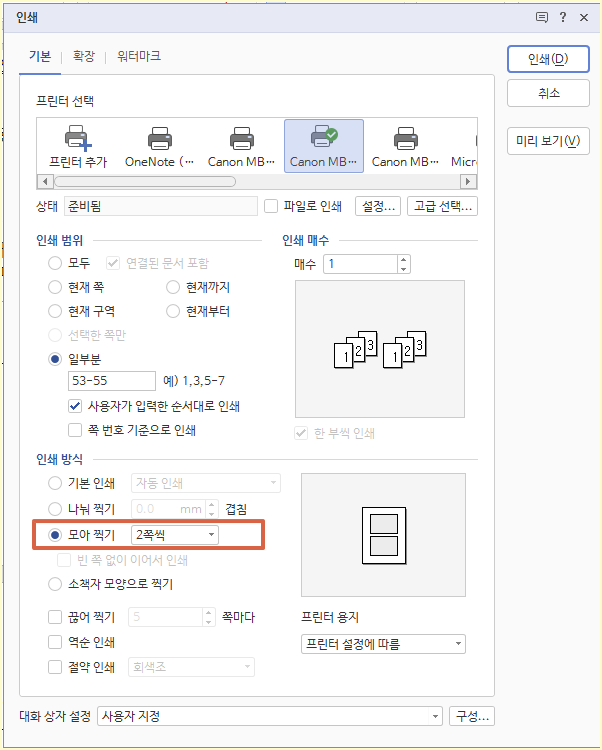Open the 대화 상자 설정 사용자 지정 dropdown
602x750 pixels.
click(270, 716)
